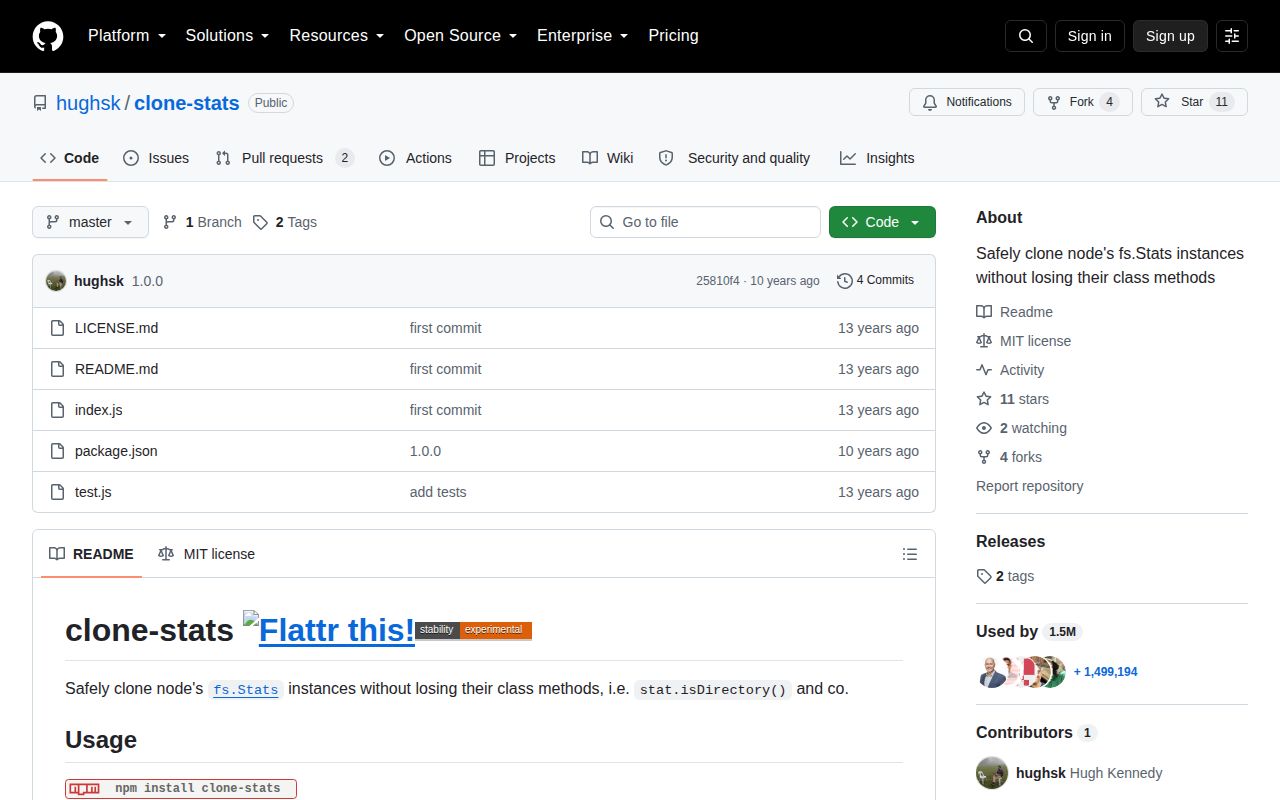
Task: Open the search magnifier button
Action: click(1026, 36)
